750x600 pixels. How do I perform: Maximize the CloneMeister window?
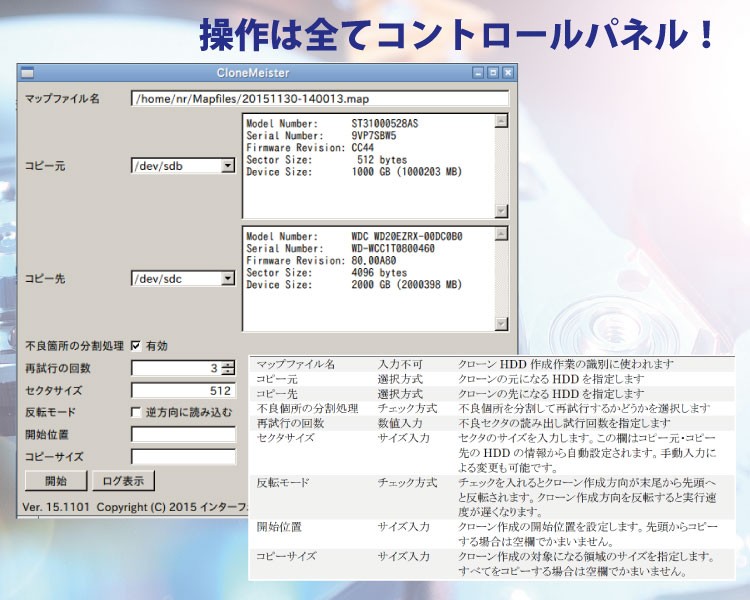[493, 73]
